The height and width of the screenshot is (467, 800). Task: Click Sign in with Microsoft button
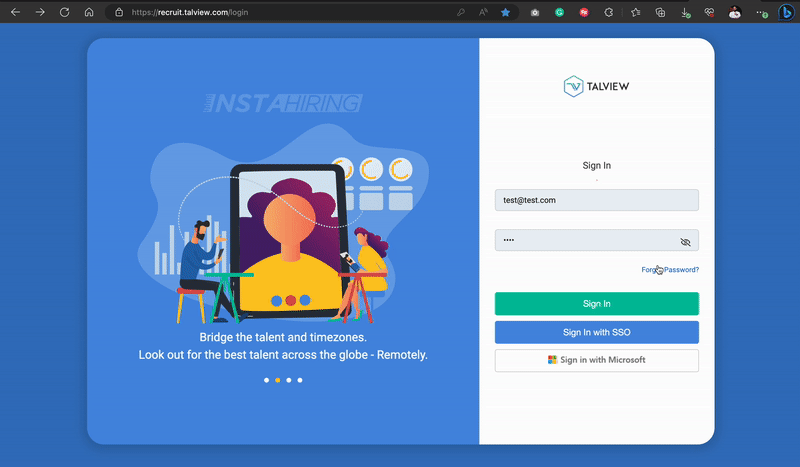coord(596,360)
